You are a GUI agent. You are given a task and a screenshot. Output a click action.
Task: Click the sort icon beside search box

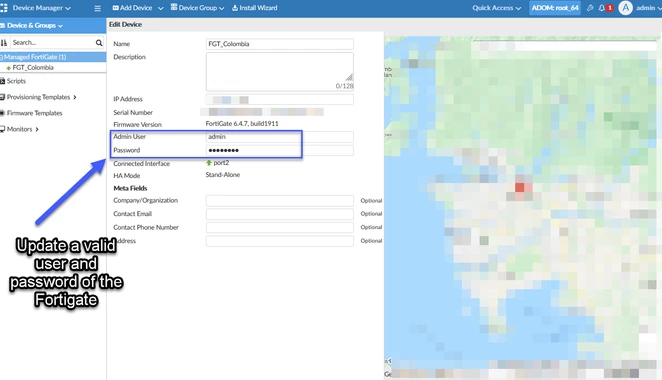point(4,43)
